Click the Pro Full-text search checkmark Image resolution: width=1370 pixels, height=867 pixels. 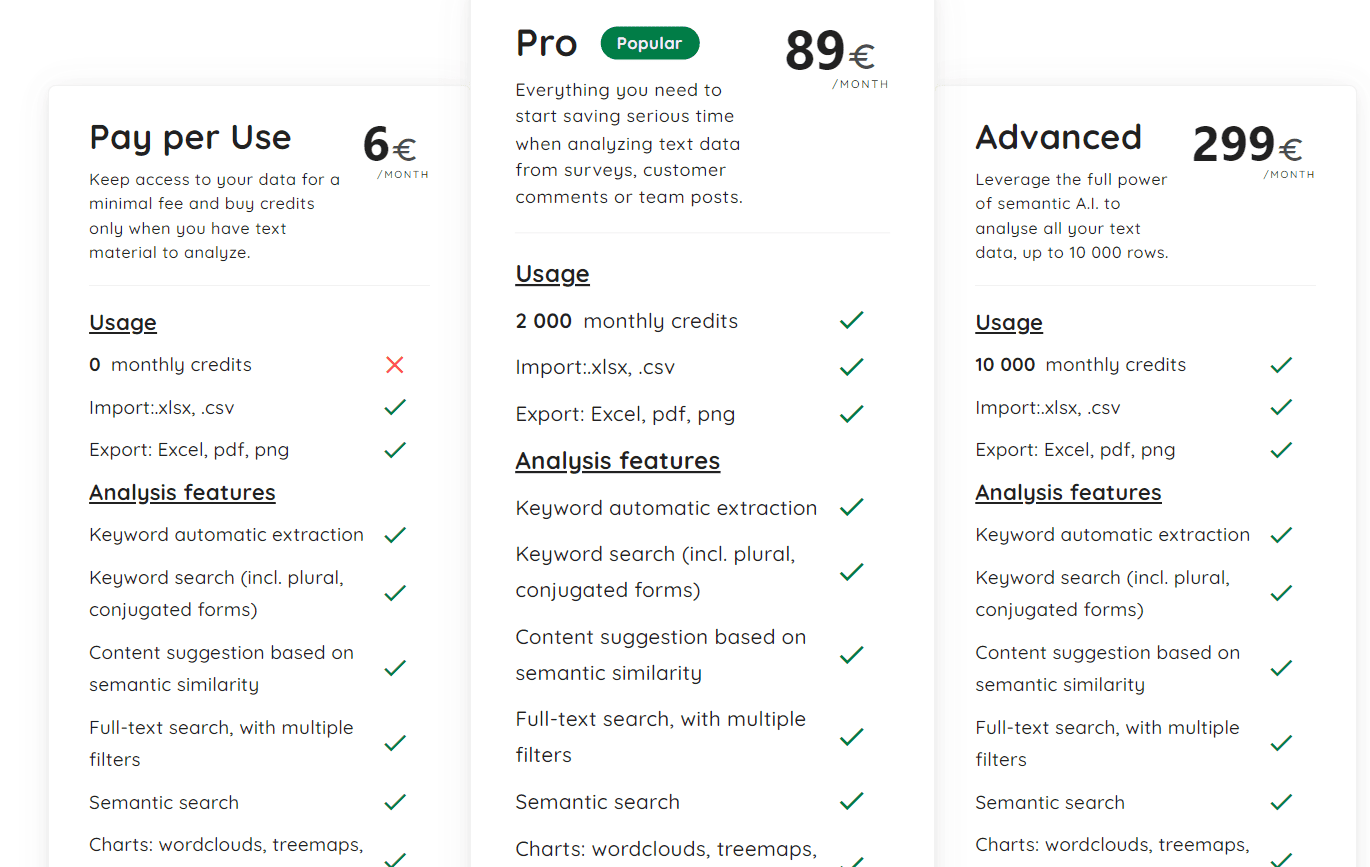coord(852,737)
